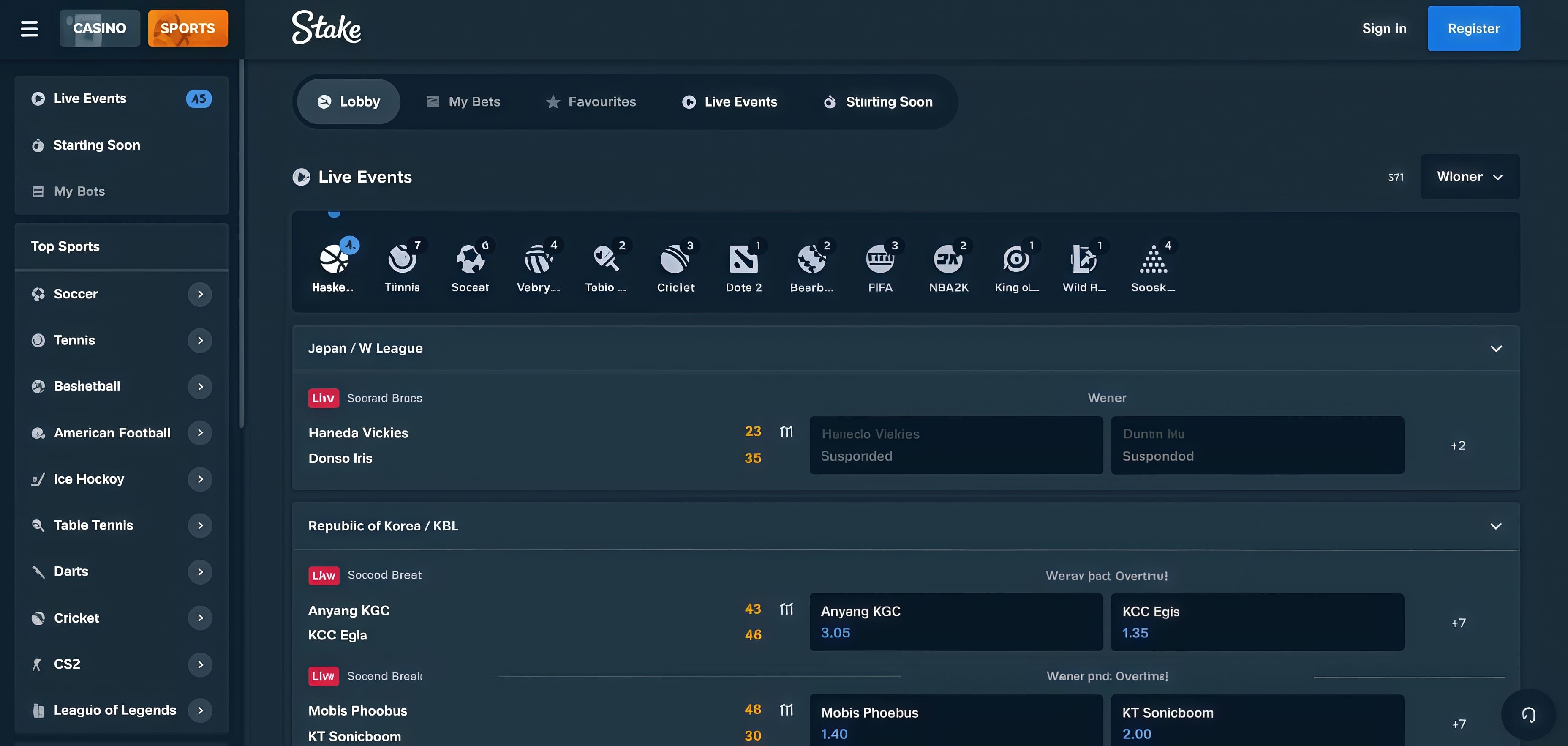Viewport: 1568px width, 746px height.
Task: Switch to the Casino section
Action: pyautogui.click(x=100, y=28)
